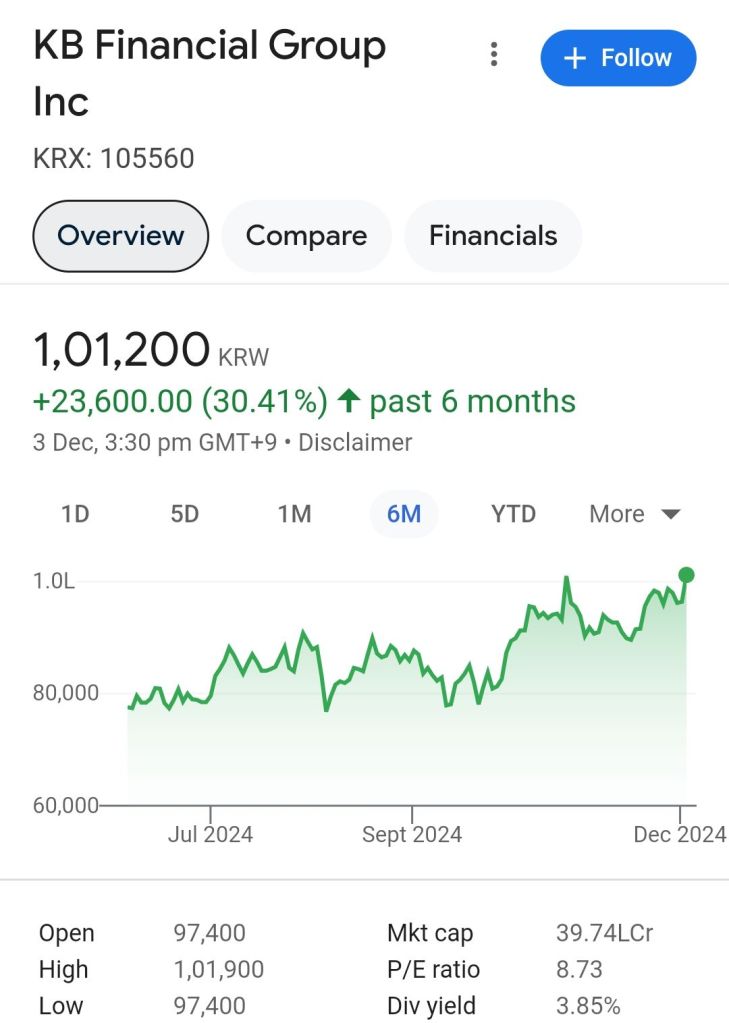The width and height of the screenshot is (729, 1023).
Task: Expand the More time ranges dropdown
Action: coord(634,514)
